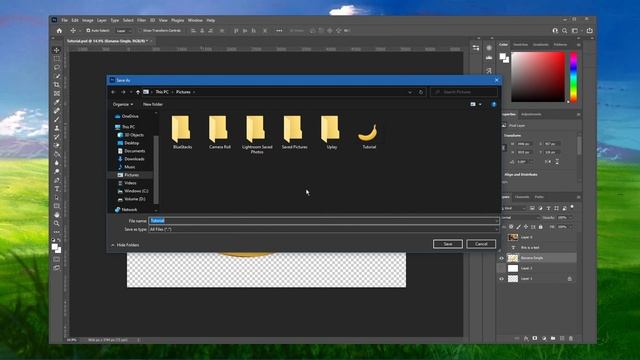This screenshot has height=360, width=640.
Task: Open the BlueStacks folder
Action: pos(182,132)
